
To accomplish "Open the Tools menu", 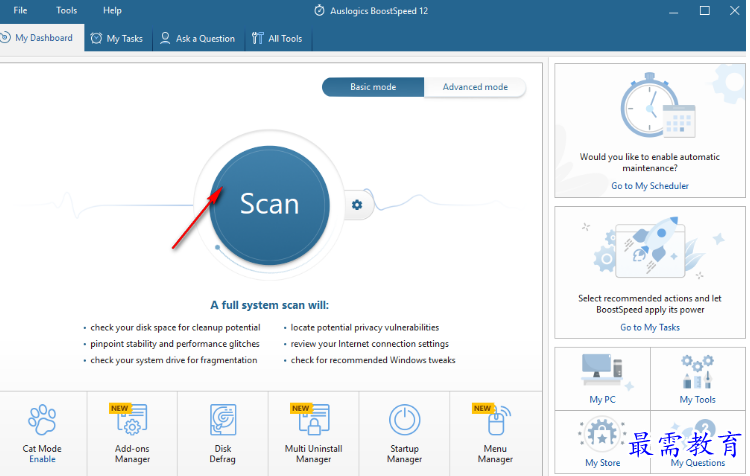I will pyautogui.click(x=66, y=11).
